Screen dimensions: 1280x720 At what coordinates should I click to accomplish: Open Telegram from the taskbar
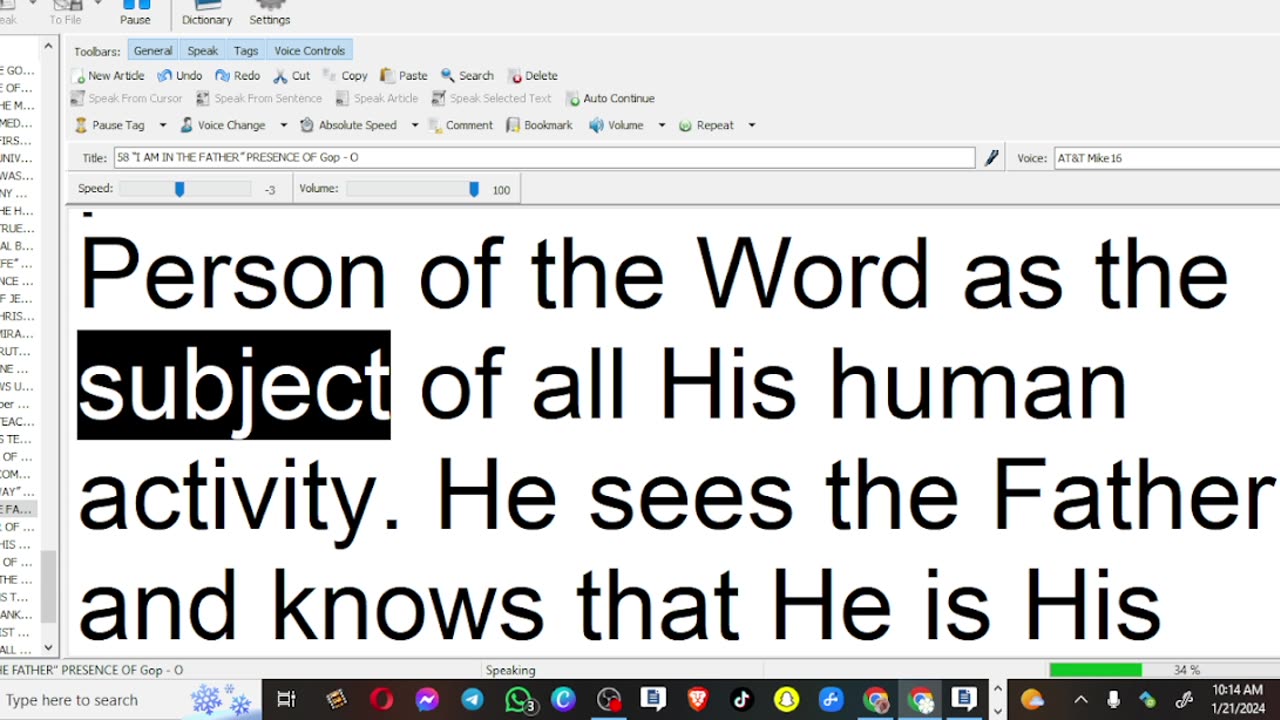472,700
